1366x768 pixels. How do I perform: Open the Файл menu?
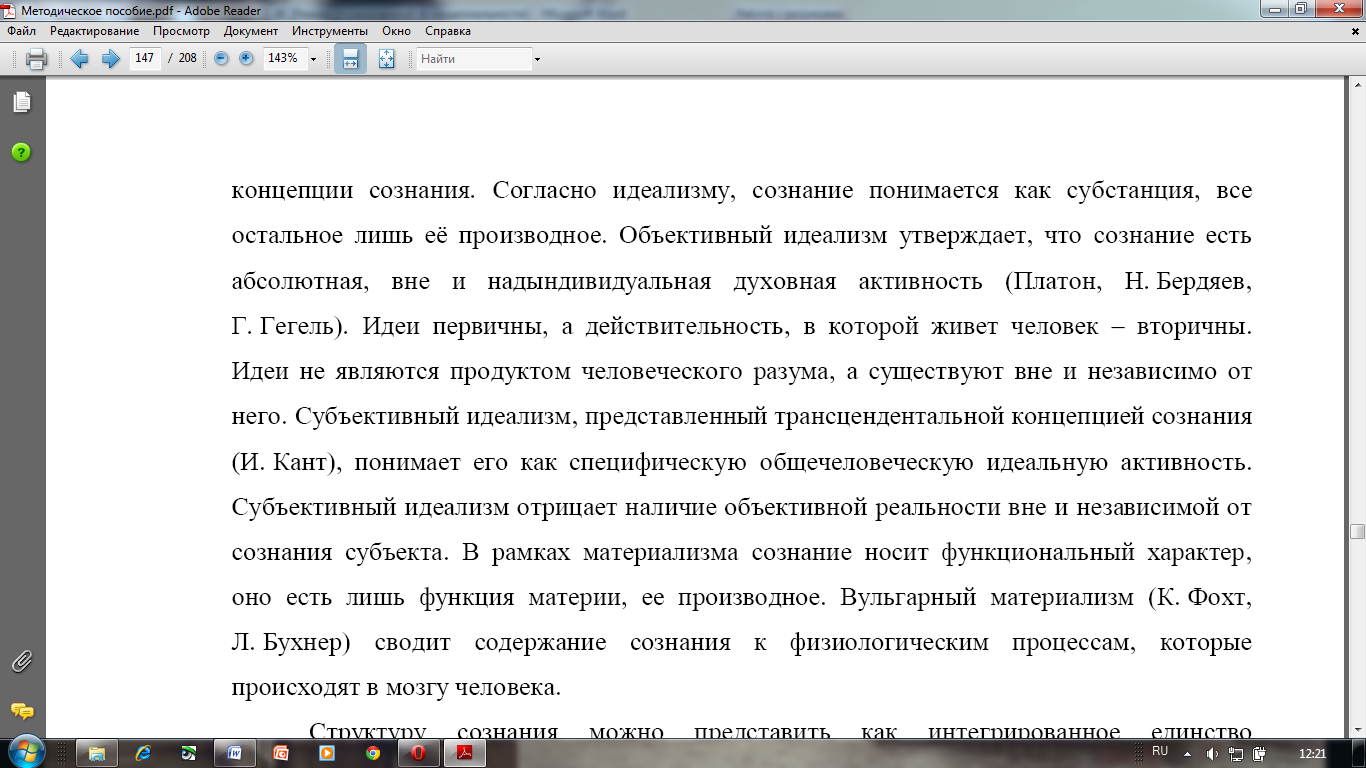[x=21, y=31]
